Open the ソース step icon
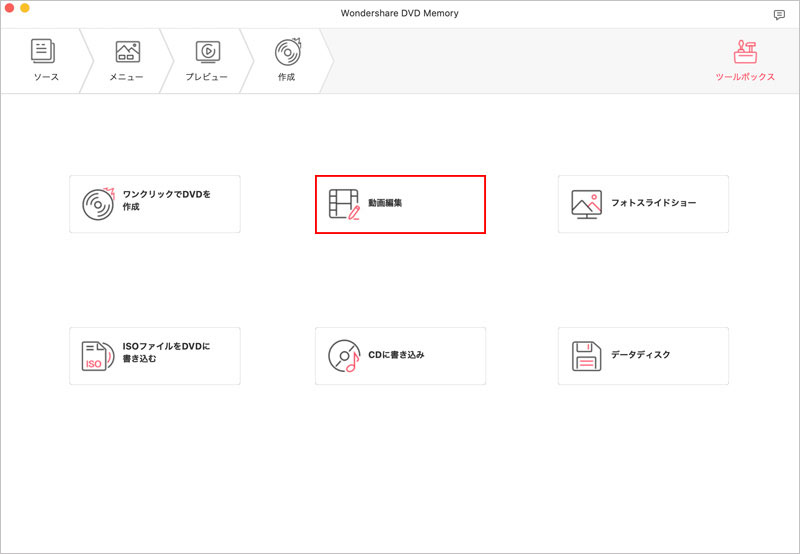 43,52
